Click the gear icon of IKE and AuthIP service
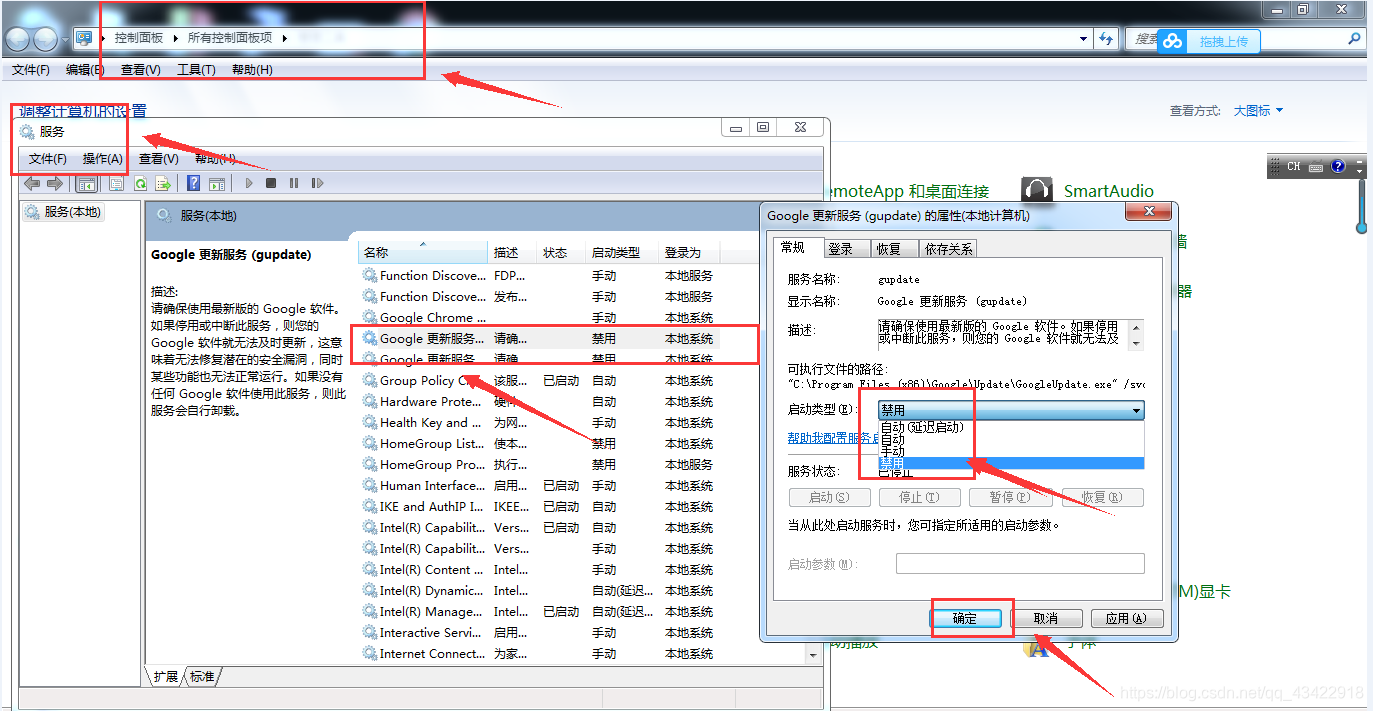 tap(370, 507)
